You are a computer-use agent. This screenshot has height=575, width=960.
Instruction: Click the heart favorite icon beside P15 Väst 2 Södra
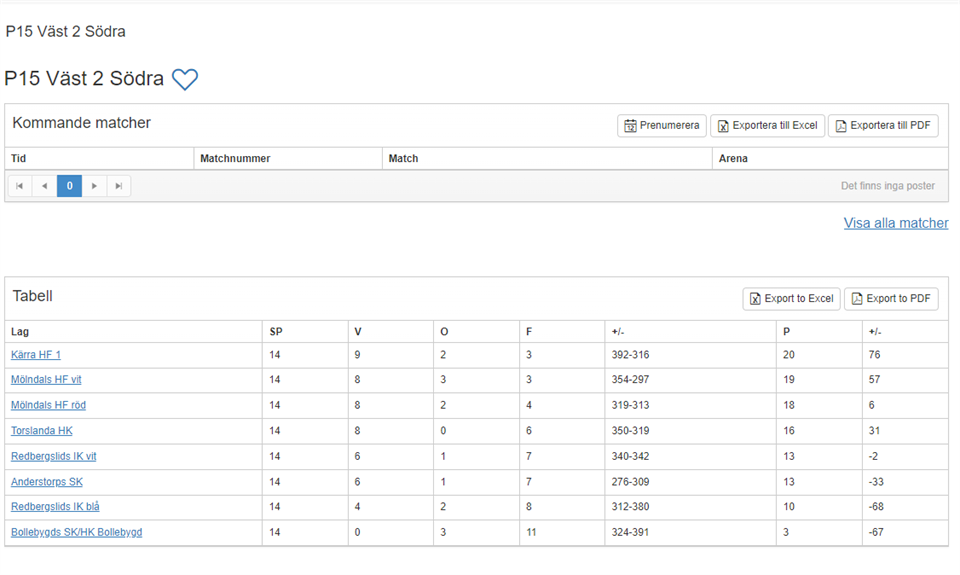pyautogui.click(x=185, y=80)
